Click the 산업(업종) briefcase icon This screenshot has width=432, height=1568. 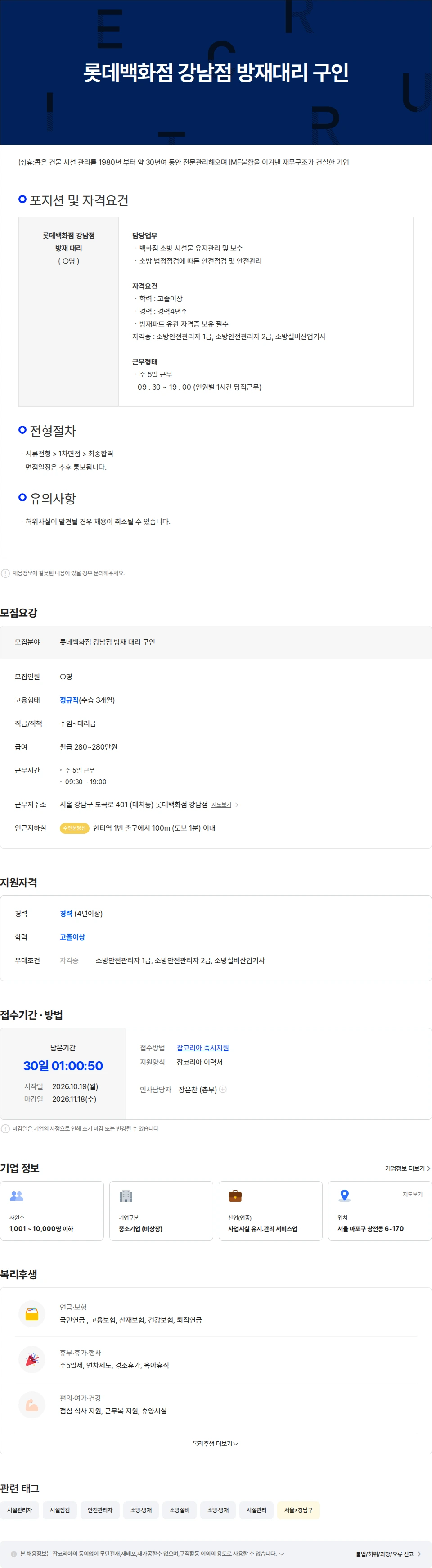(x=235, y=1195)
